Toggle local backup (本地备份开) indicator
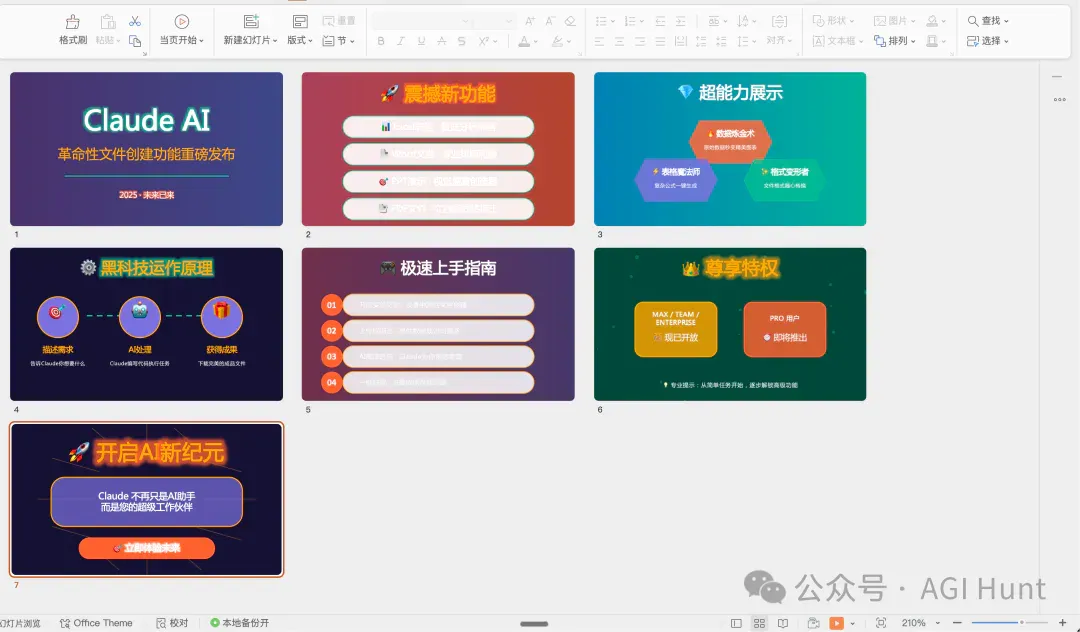The width and height of the screenshot is (1080, 632). (x=240, y=623)
